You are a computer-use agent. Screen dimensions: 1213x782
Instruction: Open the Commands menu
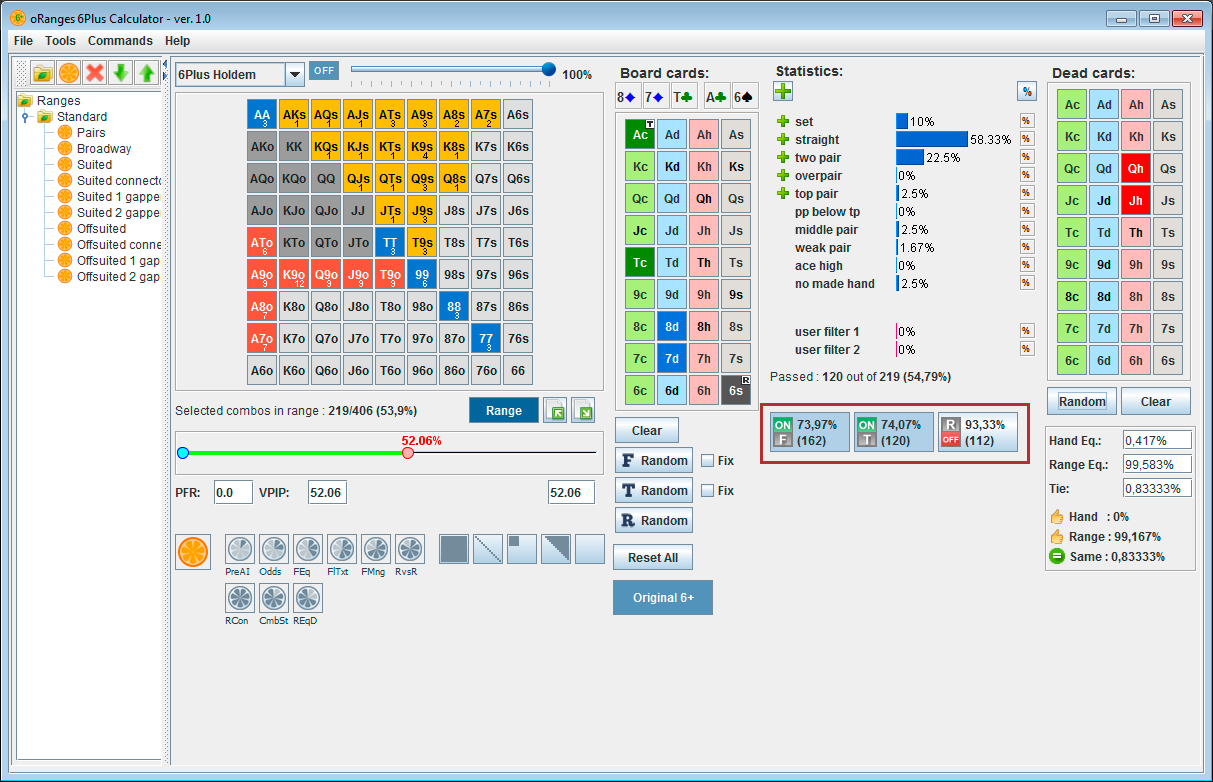tap(120, 41)
